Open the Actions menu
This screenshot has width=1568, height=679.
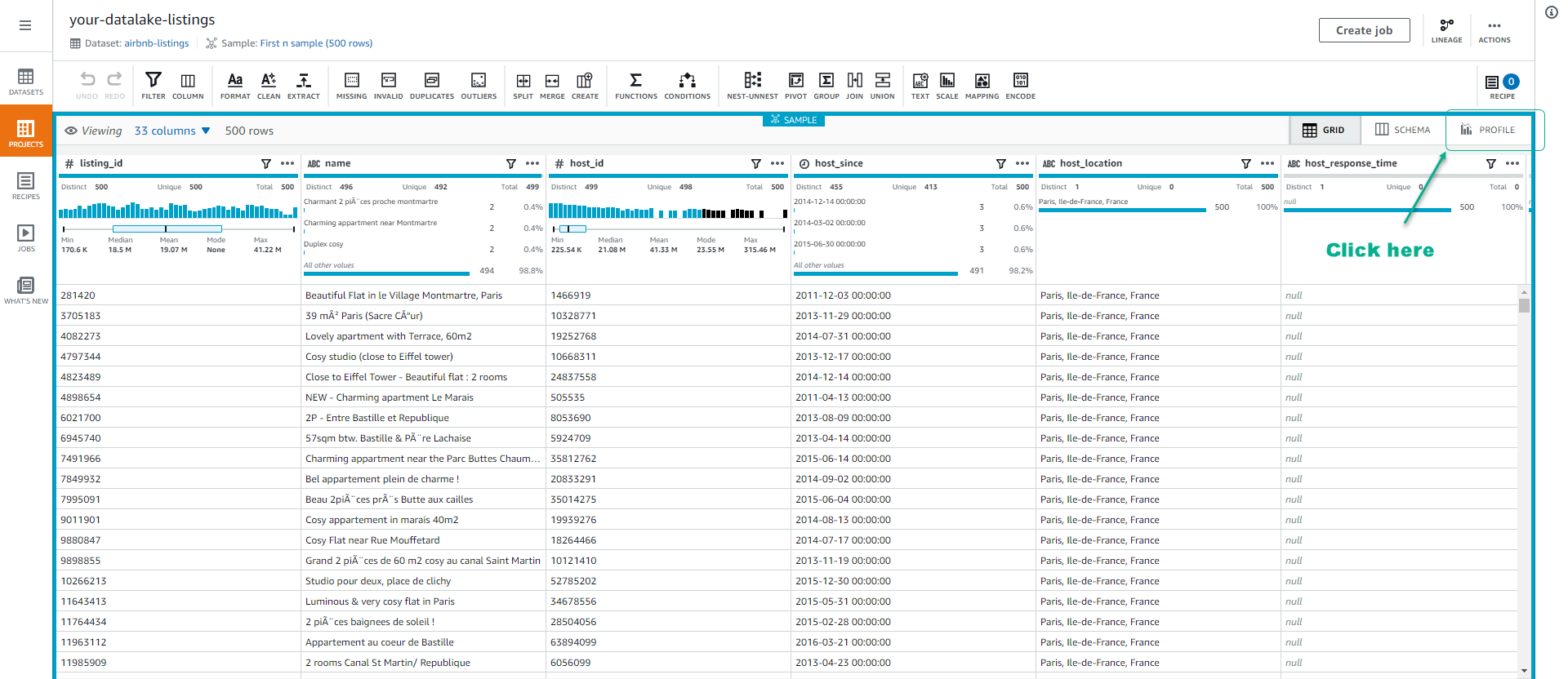click(1494, 30)
